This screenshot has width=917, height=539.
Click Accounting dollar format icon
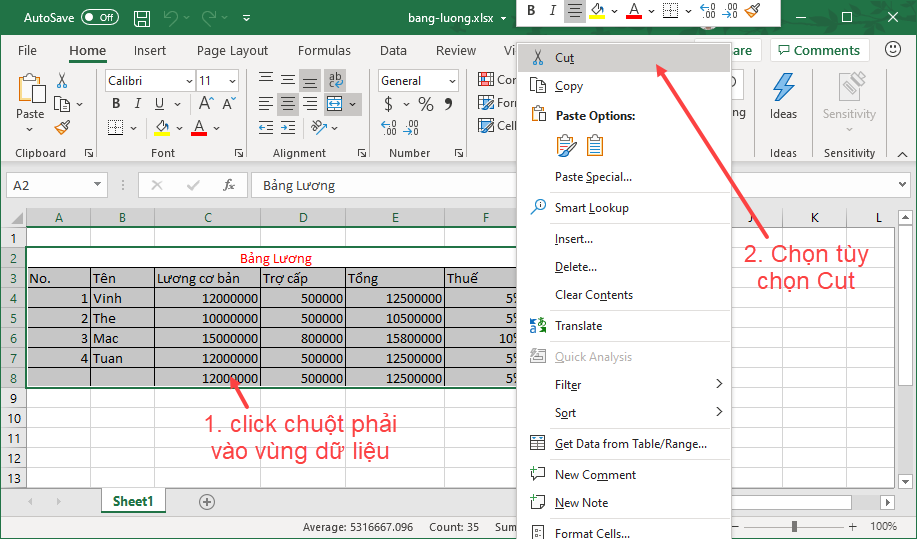388,104
